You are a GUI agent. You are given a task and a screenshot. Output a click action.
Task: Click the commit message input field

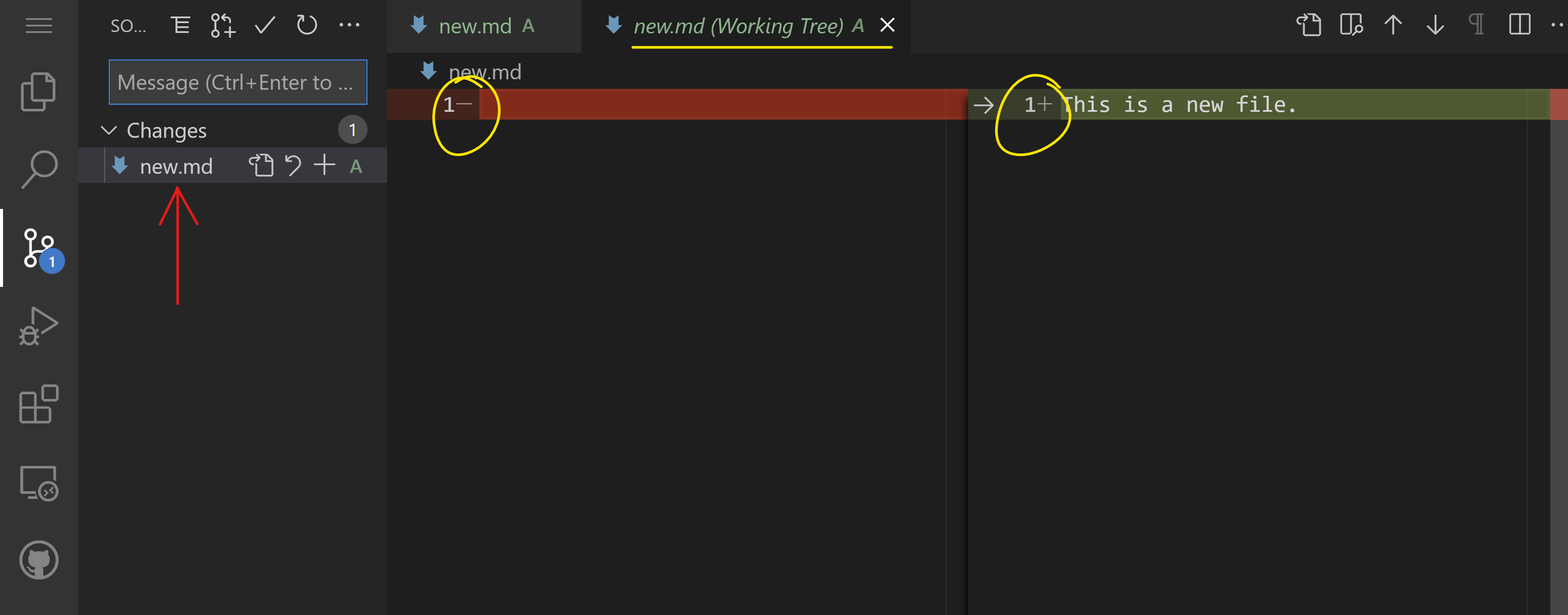[237, 82]
